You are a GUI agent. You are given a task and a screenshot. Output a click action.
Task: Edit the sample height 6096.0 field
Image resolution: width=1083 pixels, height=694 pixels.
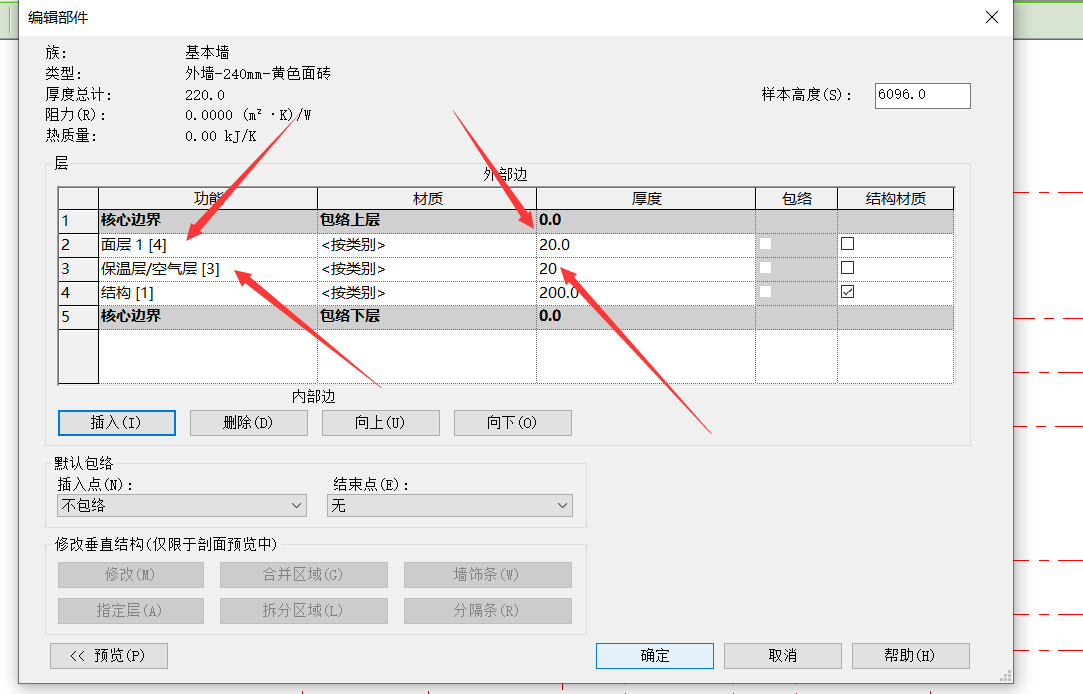pos(921,95)
